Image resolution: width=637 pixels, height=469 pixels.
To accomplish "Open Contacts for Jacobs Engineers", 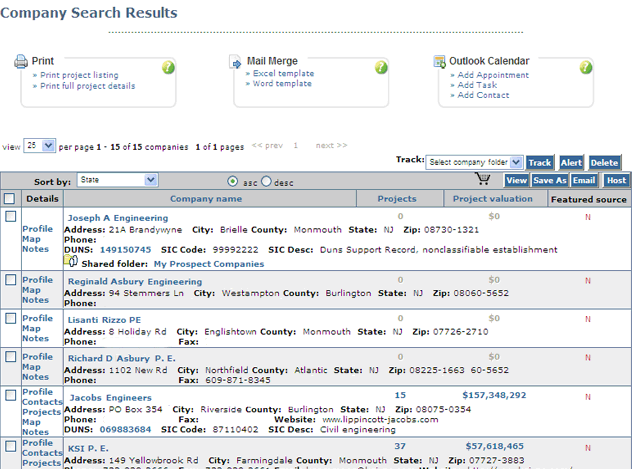I will click(42, 402).
